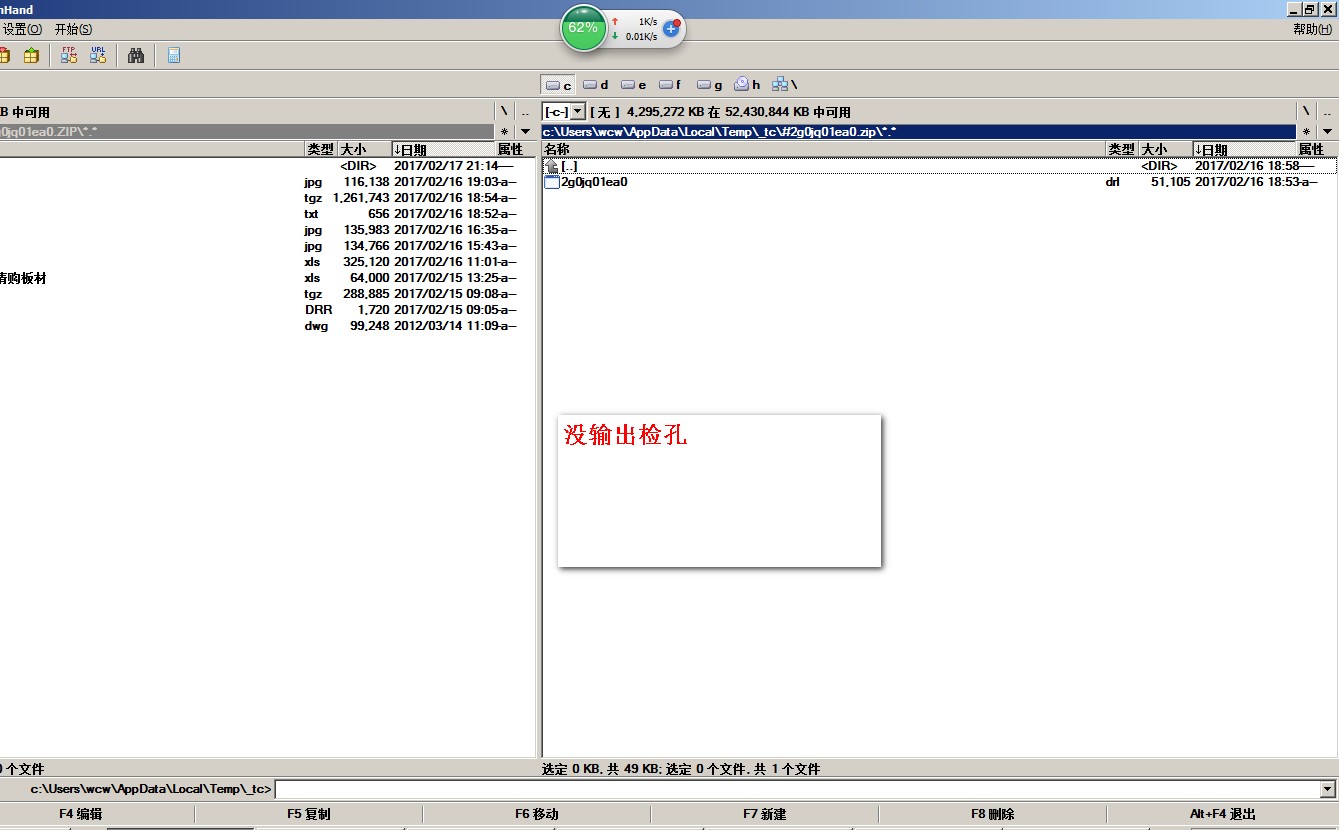Sort left panel by 日期 column
Viewport: 1339px width, 830px height.
443,149
